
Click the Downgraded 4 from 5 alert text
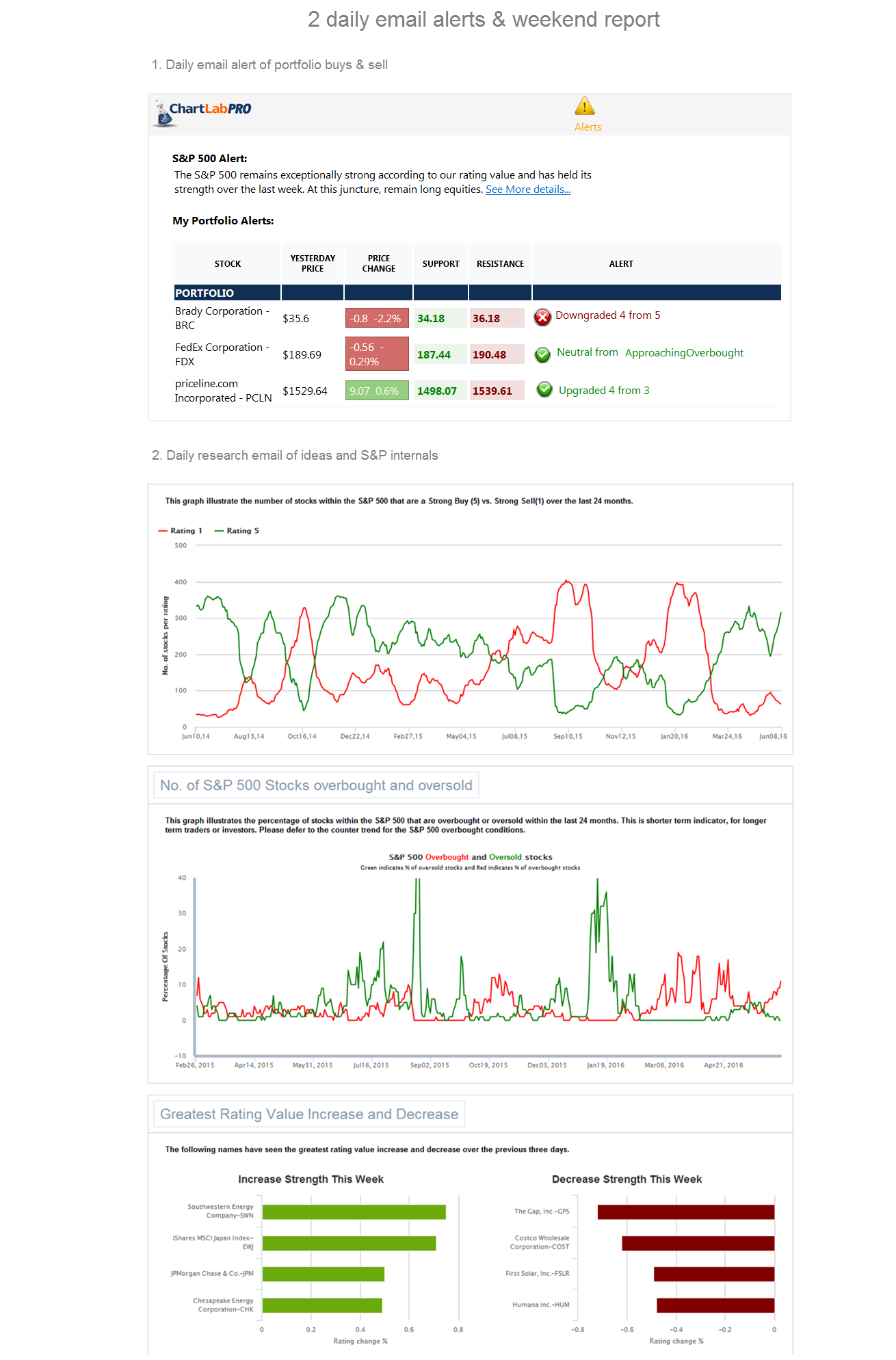click(608, 315)
